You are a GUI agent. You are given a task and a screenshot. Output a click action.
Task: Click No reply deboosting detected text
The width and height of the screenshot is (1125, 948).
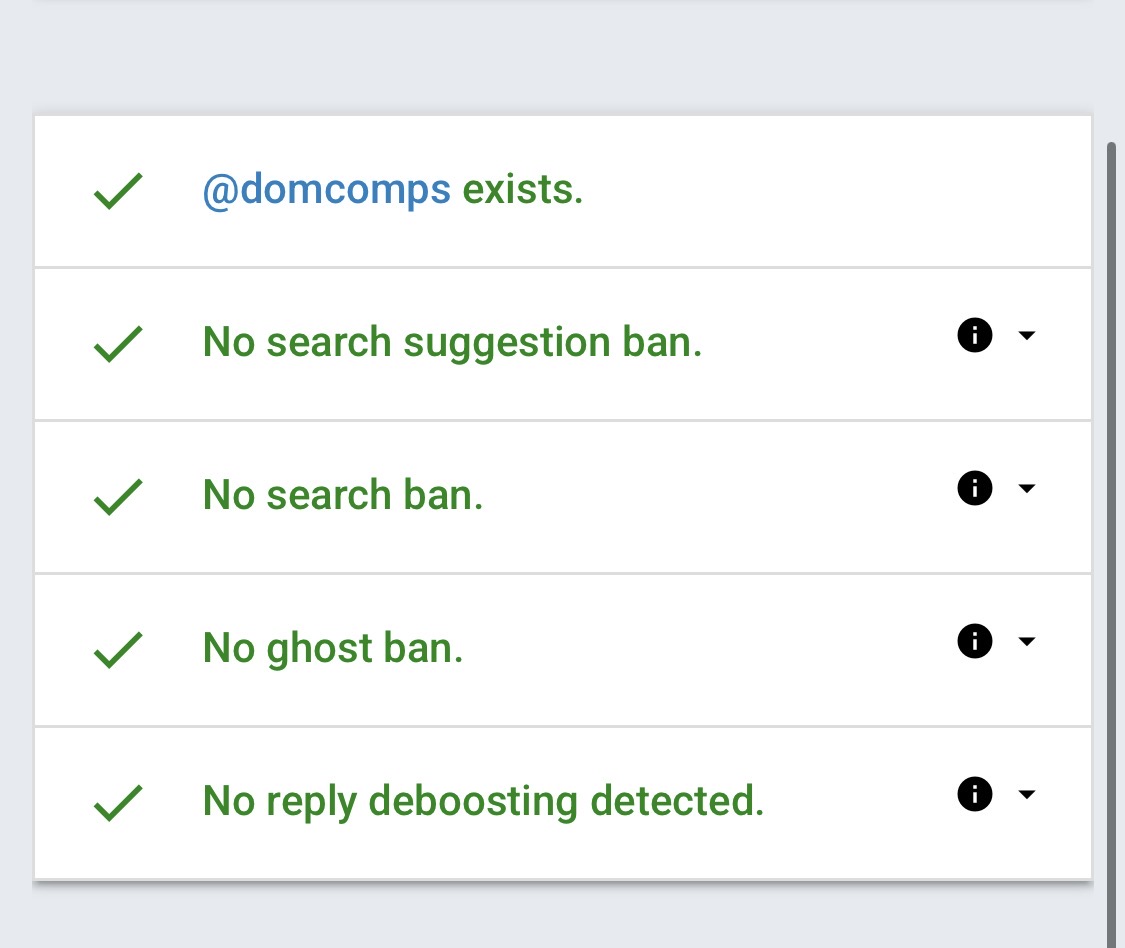click(x=484, y=802)
